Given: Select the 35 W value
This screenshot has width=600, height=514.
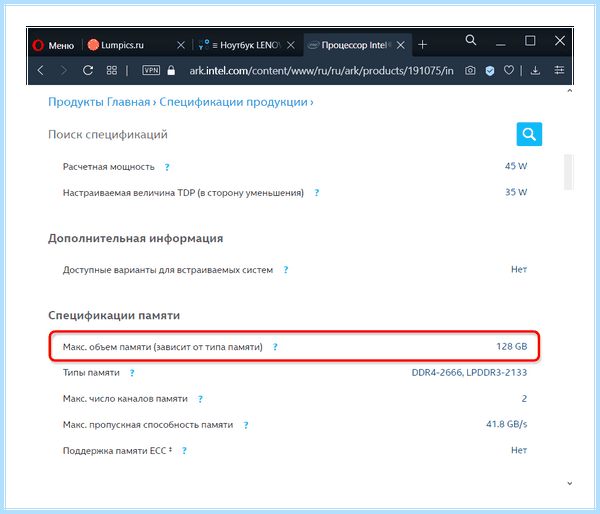Looking at the screenshot, I should tap(516, 192).
